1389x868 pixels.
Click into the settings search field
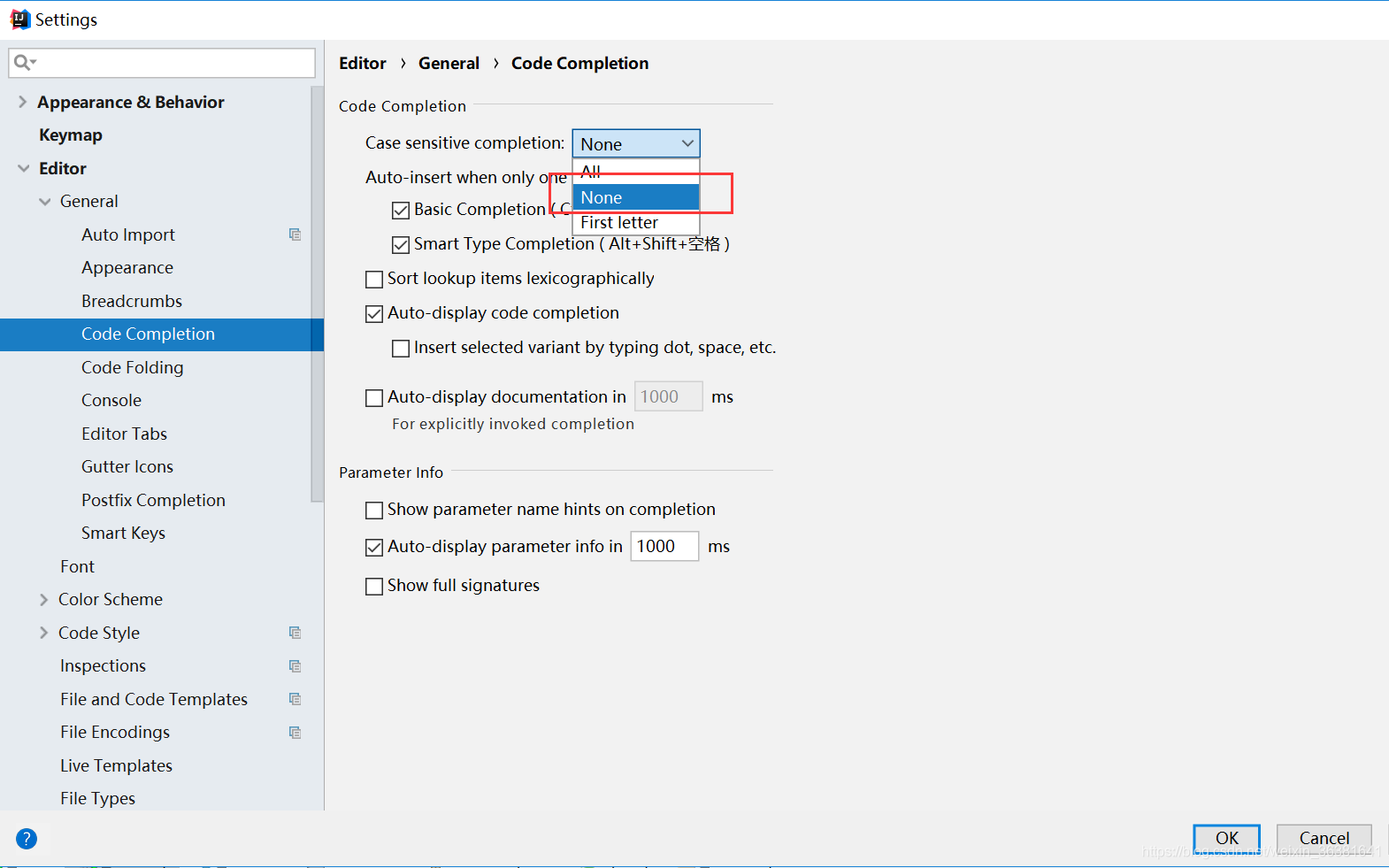tap(162, 63)
